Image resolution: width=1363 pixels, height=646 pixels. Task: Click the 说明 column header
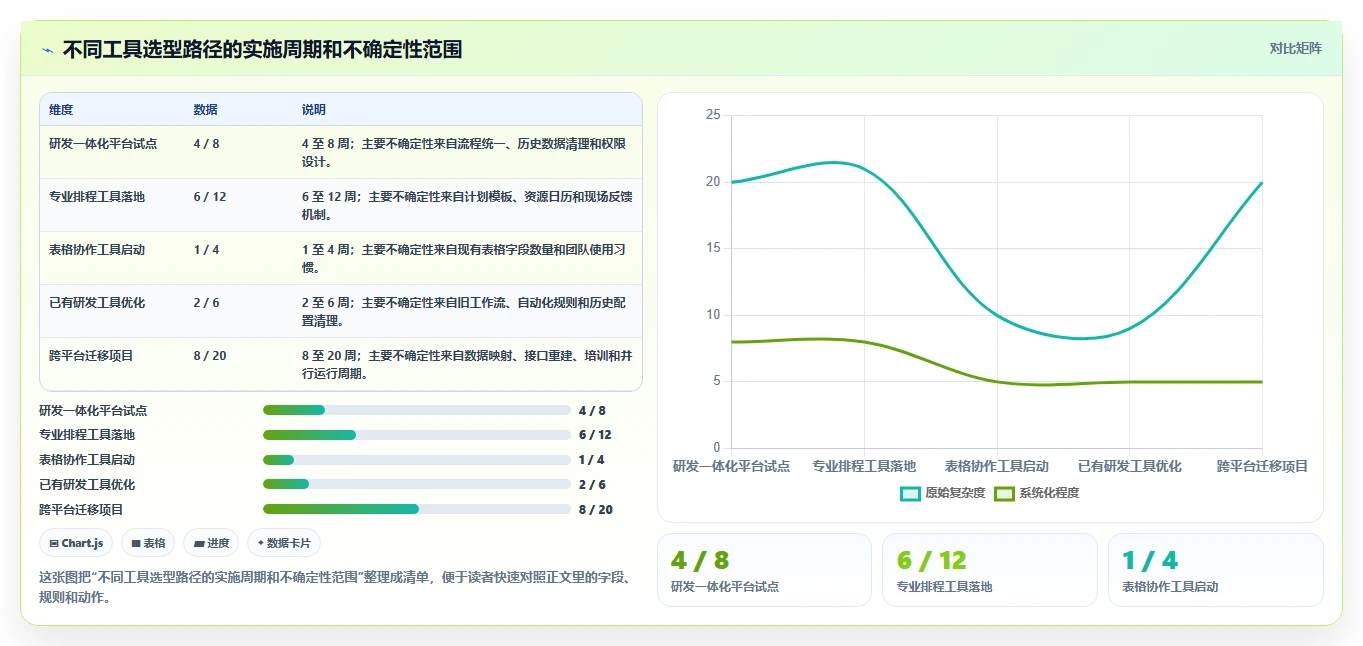point(314,110)
